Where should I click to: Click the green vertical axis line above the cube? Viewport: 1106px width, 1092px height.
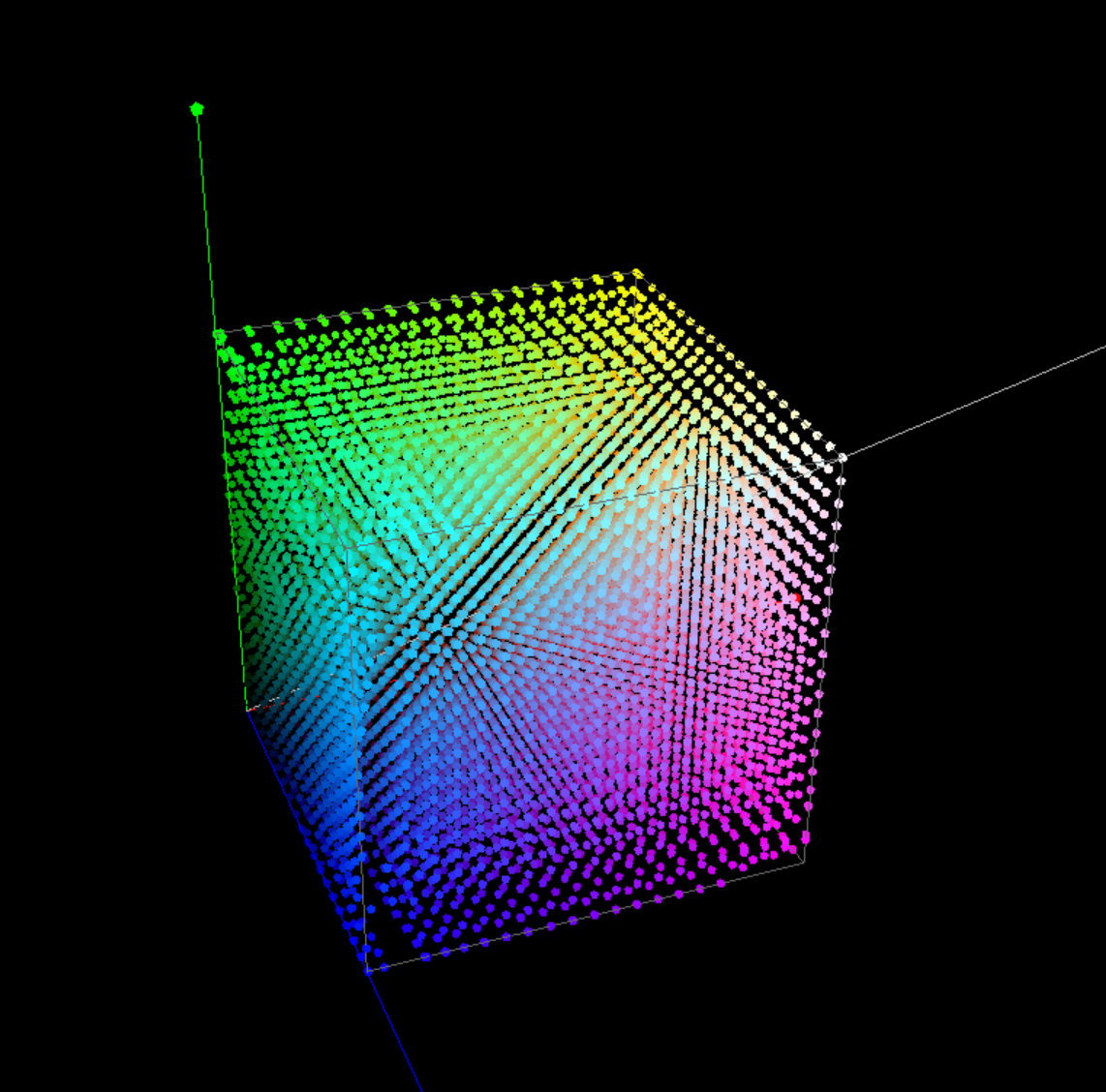point(206,223)
